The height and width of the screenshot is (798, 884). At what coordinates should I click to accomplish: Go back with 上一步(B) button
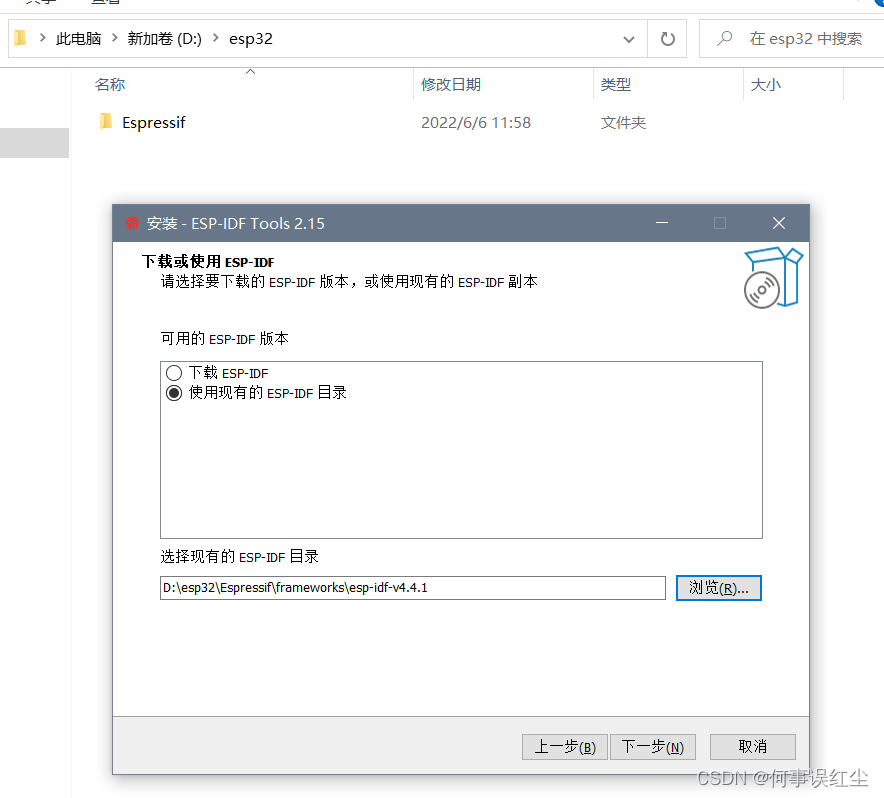pyautogui.click(x=564, y=747)
